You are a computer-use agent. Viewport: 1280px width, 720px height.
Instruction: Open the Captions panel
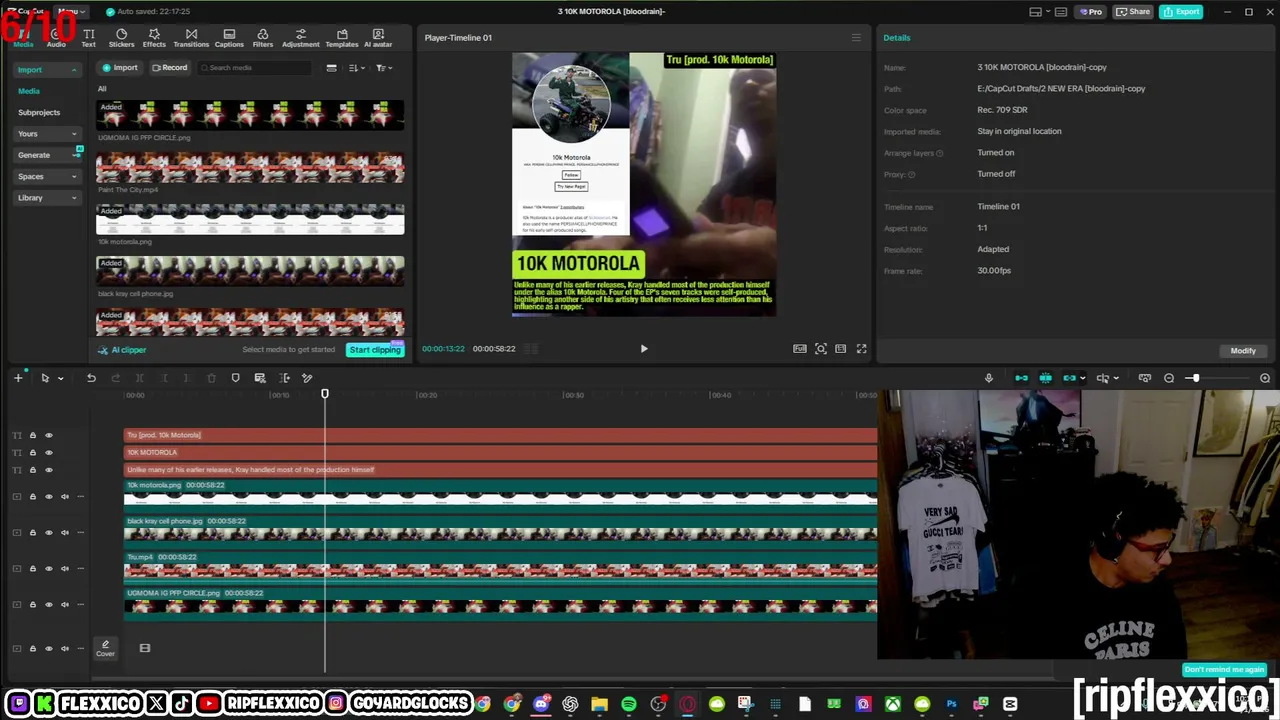pyautogui.click(x=229, y=38)
